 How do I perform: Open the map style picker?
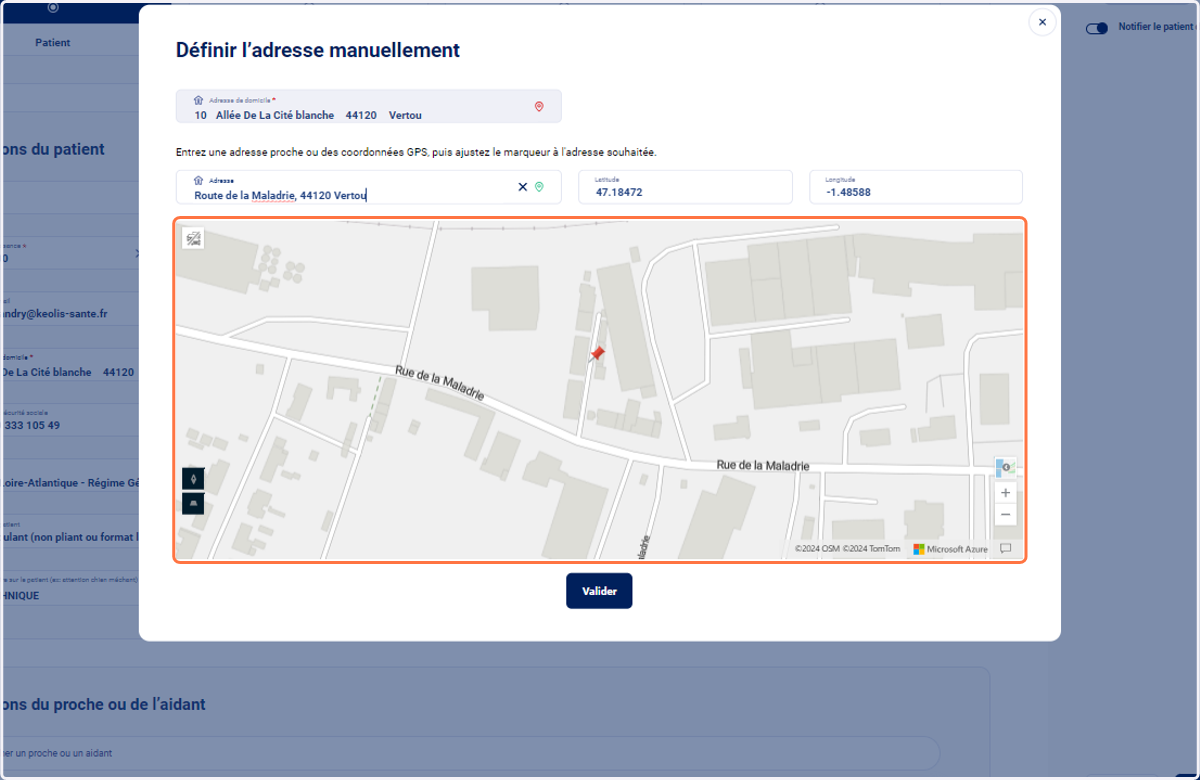1005,467
